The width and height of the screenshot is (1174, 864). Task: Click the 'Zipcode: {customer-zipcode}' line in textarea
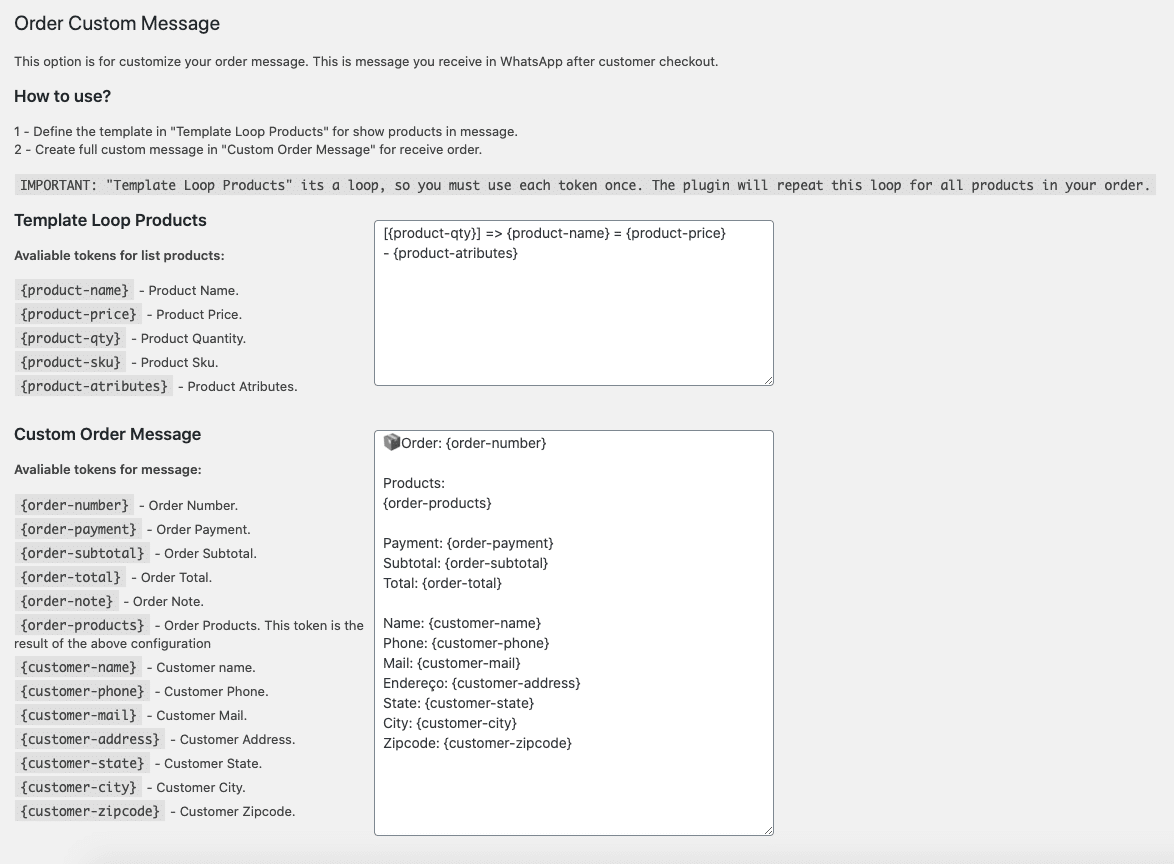click(x=477, y=743)
